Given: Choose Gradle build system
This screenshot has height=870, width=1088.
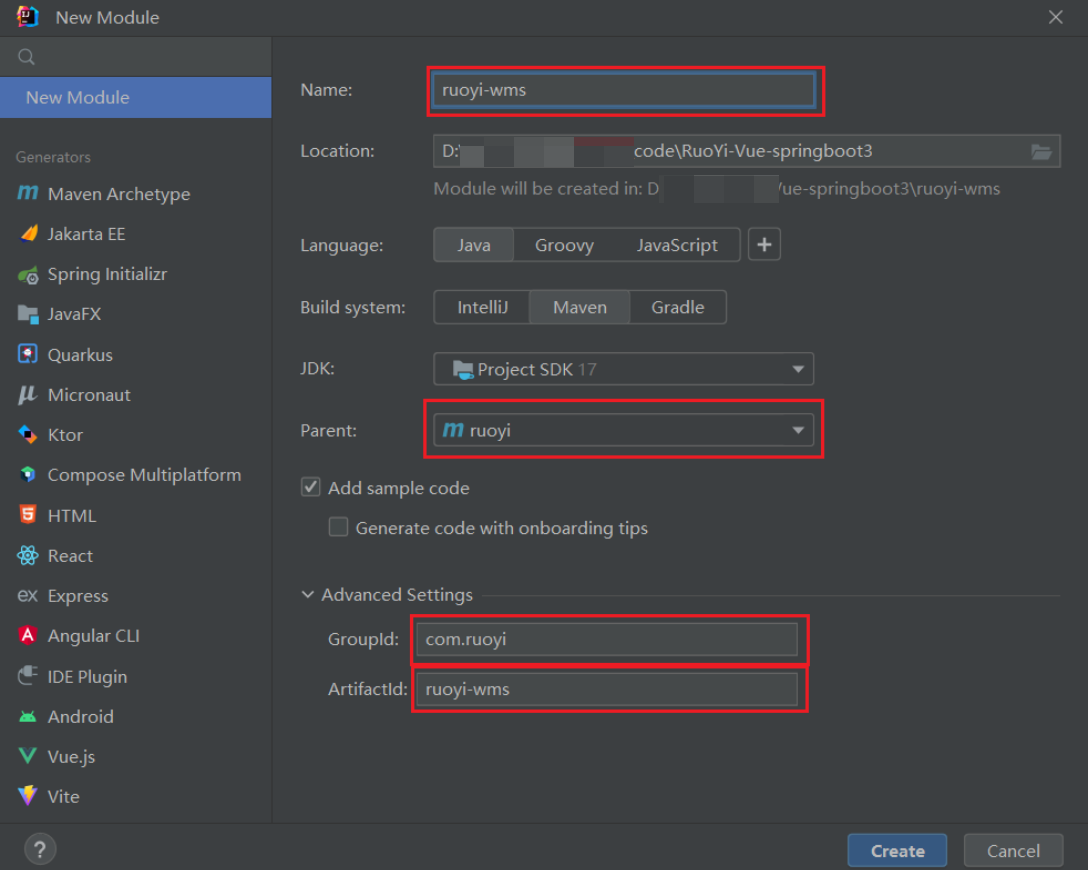Looking at the screenshot, I should pos(678,307).
